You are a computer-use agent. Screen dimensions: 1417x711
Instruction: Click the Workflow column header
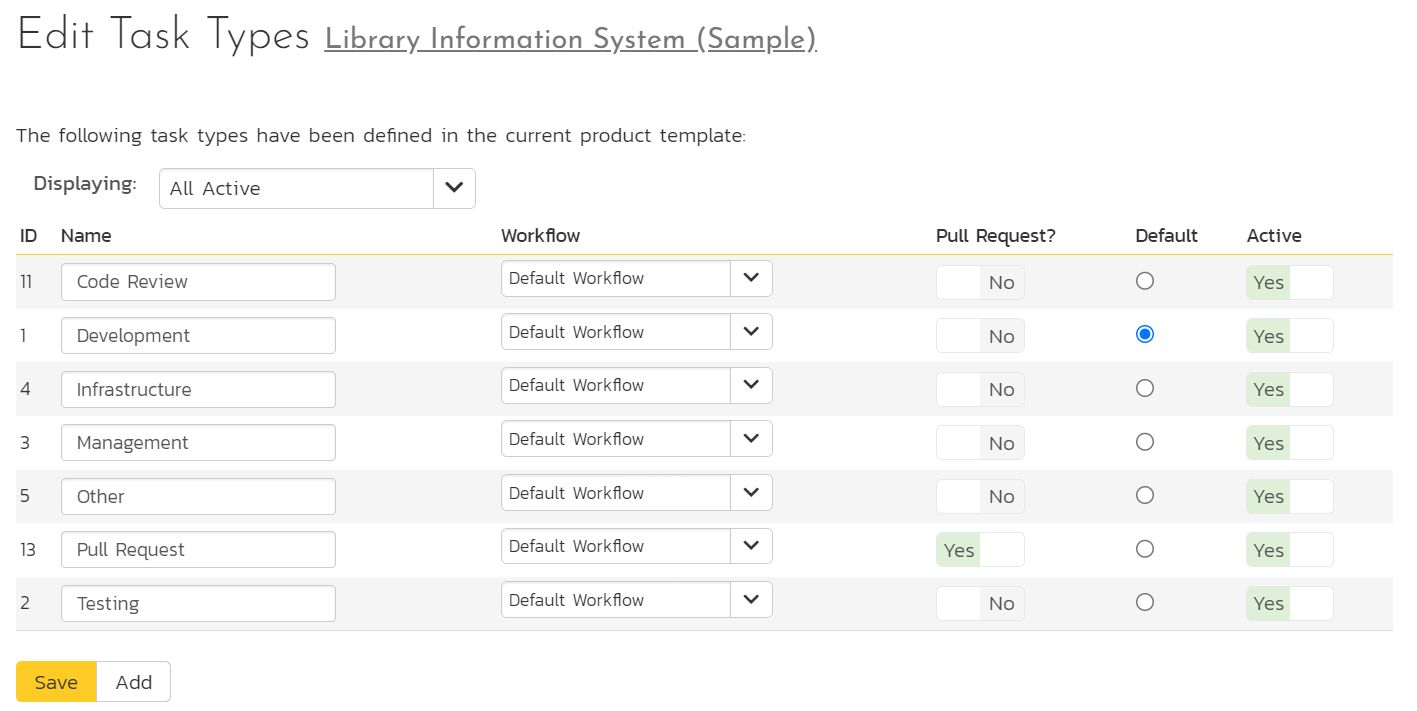[x=540, y=236]
